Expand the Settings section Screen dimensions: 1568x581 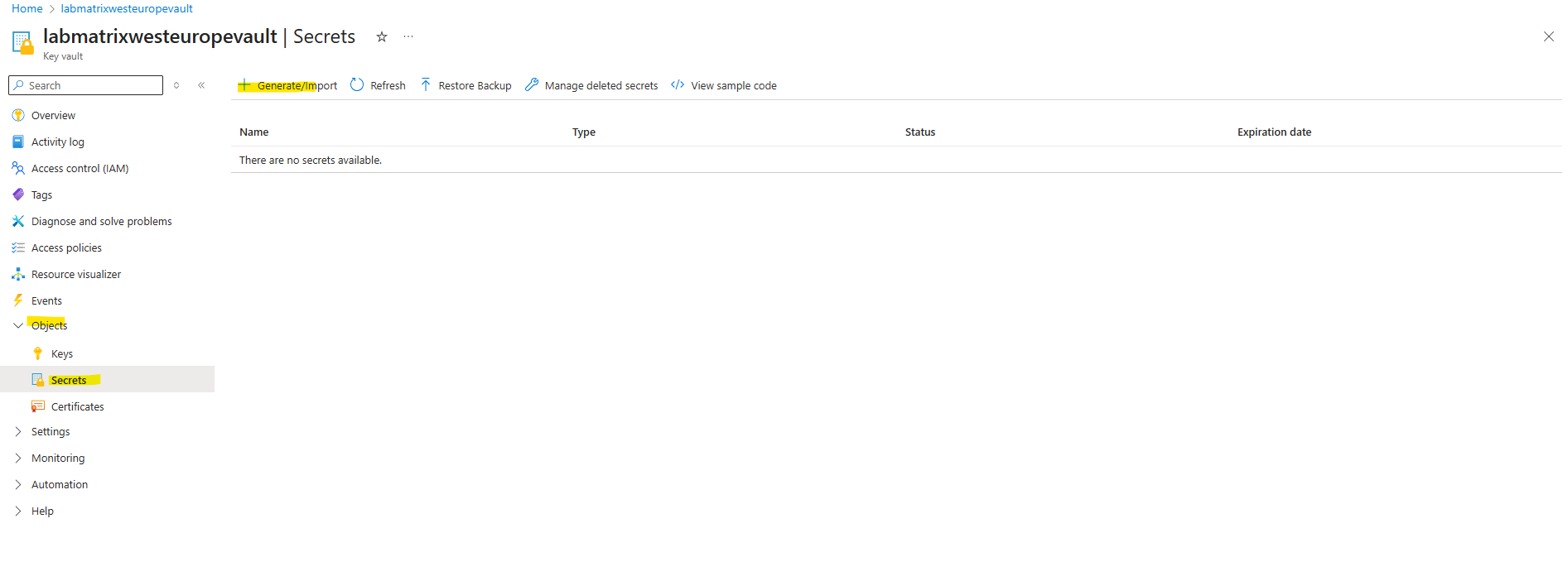tap(18, 431)
